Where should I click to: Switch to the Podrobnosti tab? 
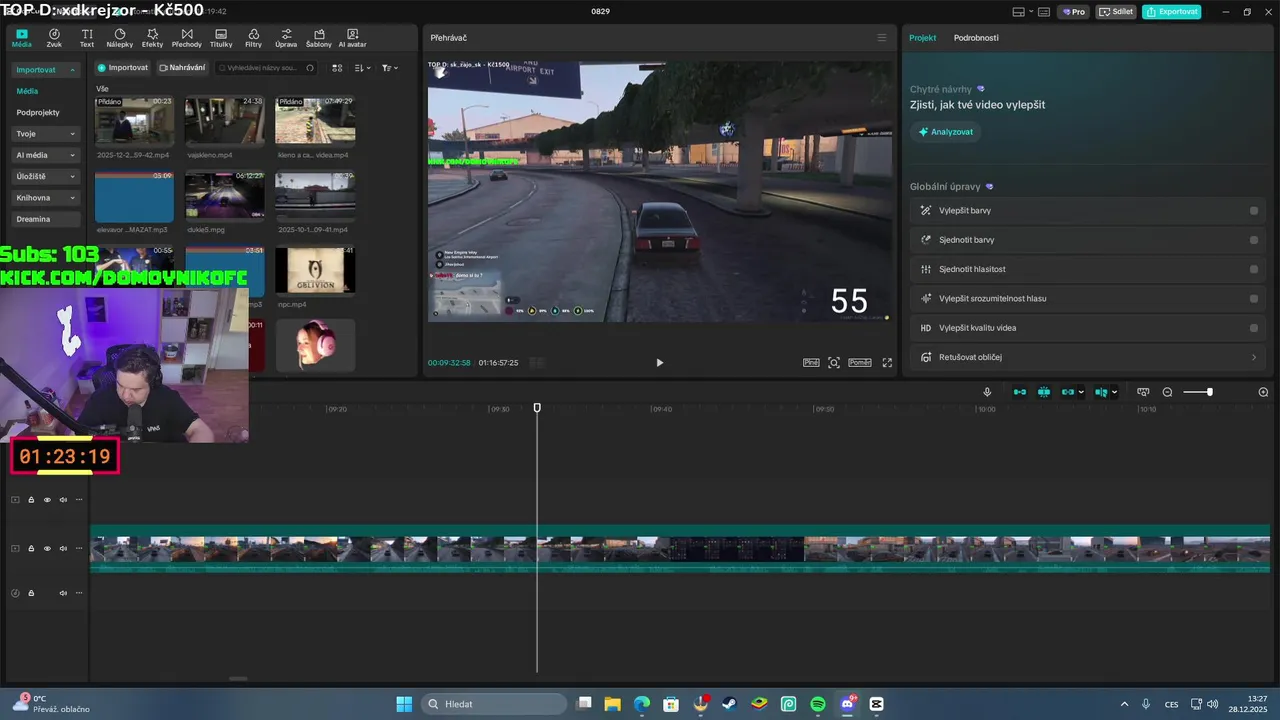pos(976,38)
